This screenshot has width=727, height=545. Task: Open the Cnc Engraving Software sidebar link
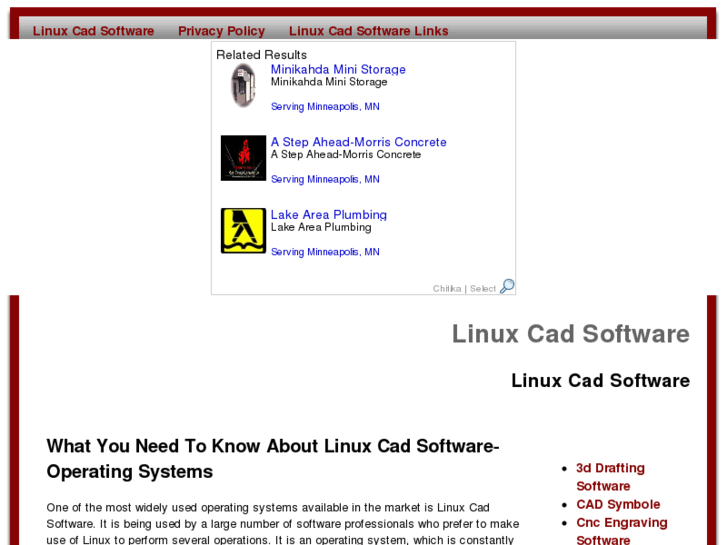click(x=622, y=531)
